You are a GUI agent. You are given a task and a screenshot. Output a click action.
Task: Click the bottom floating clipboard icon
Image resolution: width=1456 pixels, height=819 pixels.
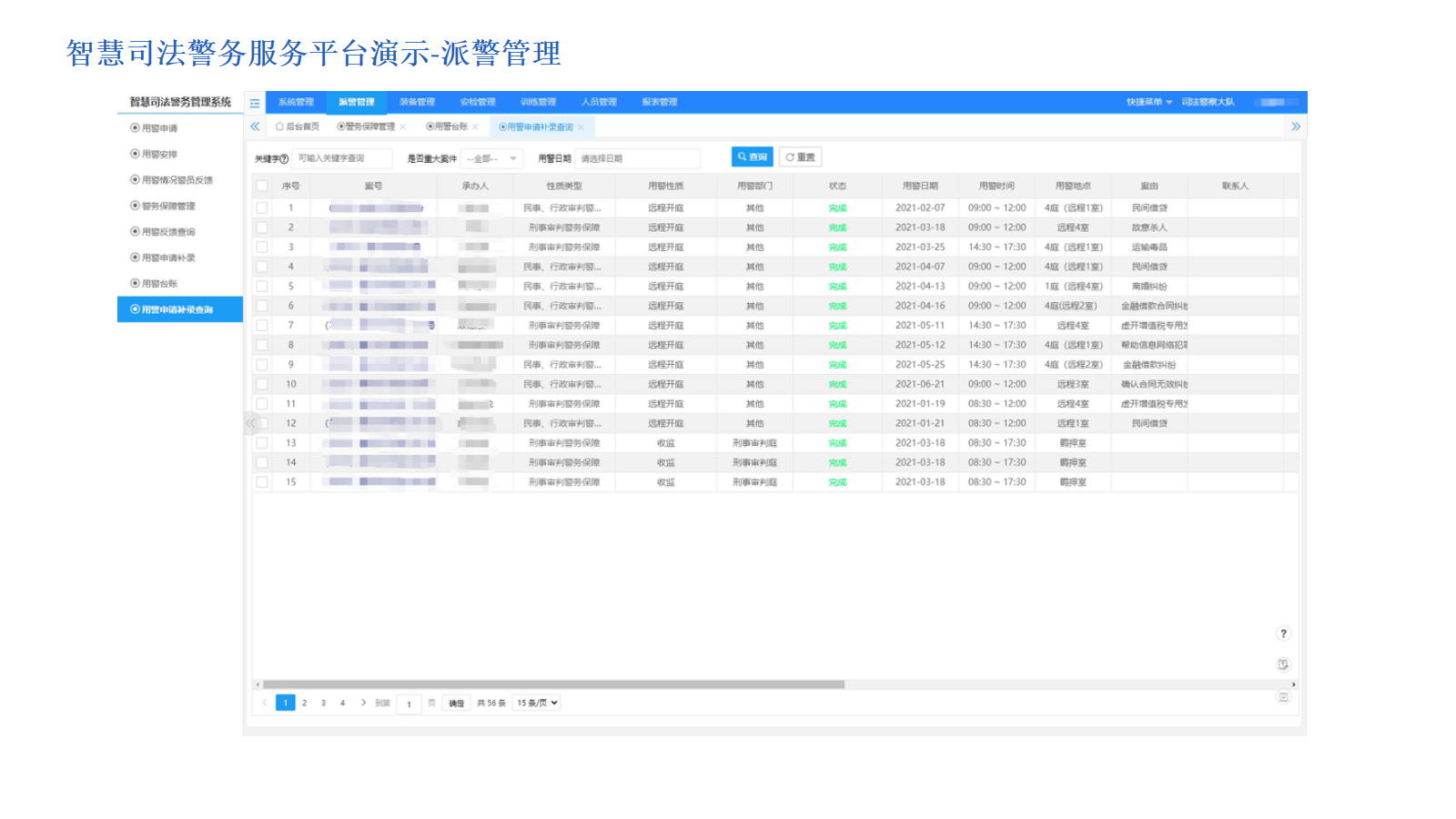[1283, 697]
